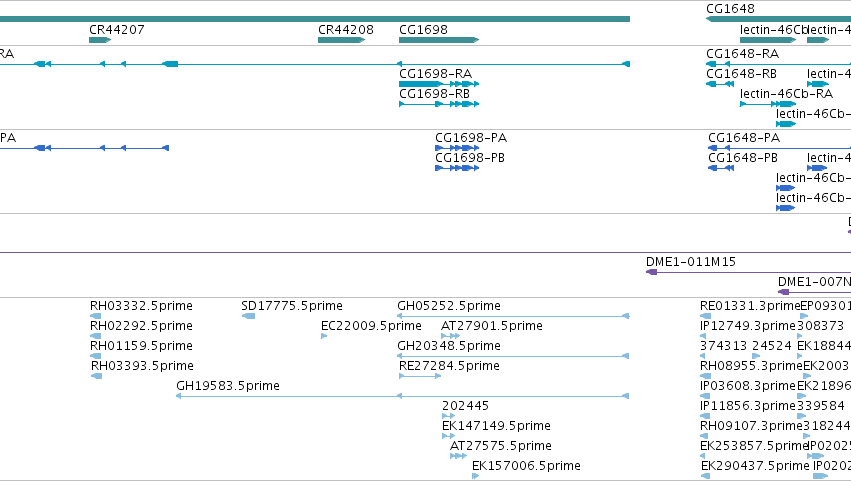This screenshot has height=481, width=851.
Task: Select the CG1698-PA protein feature
Action: 457,148
